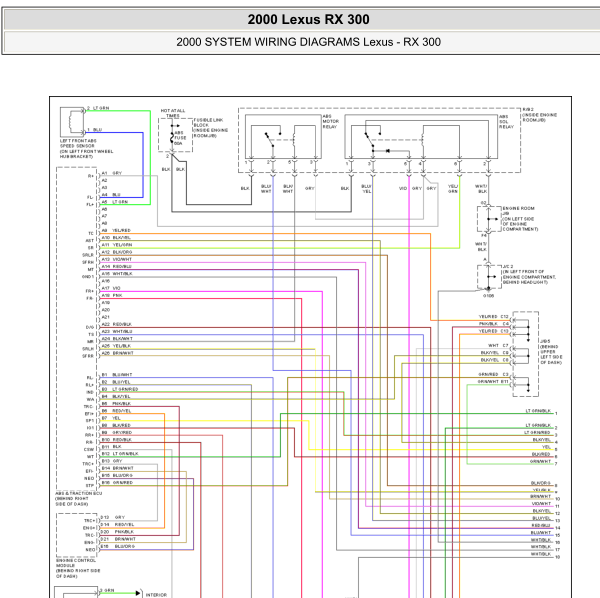Click pin label 'B6 RED/YEL'
Screen dimensions: 600x598
tap(116, 411)
